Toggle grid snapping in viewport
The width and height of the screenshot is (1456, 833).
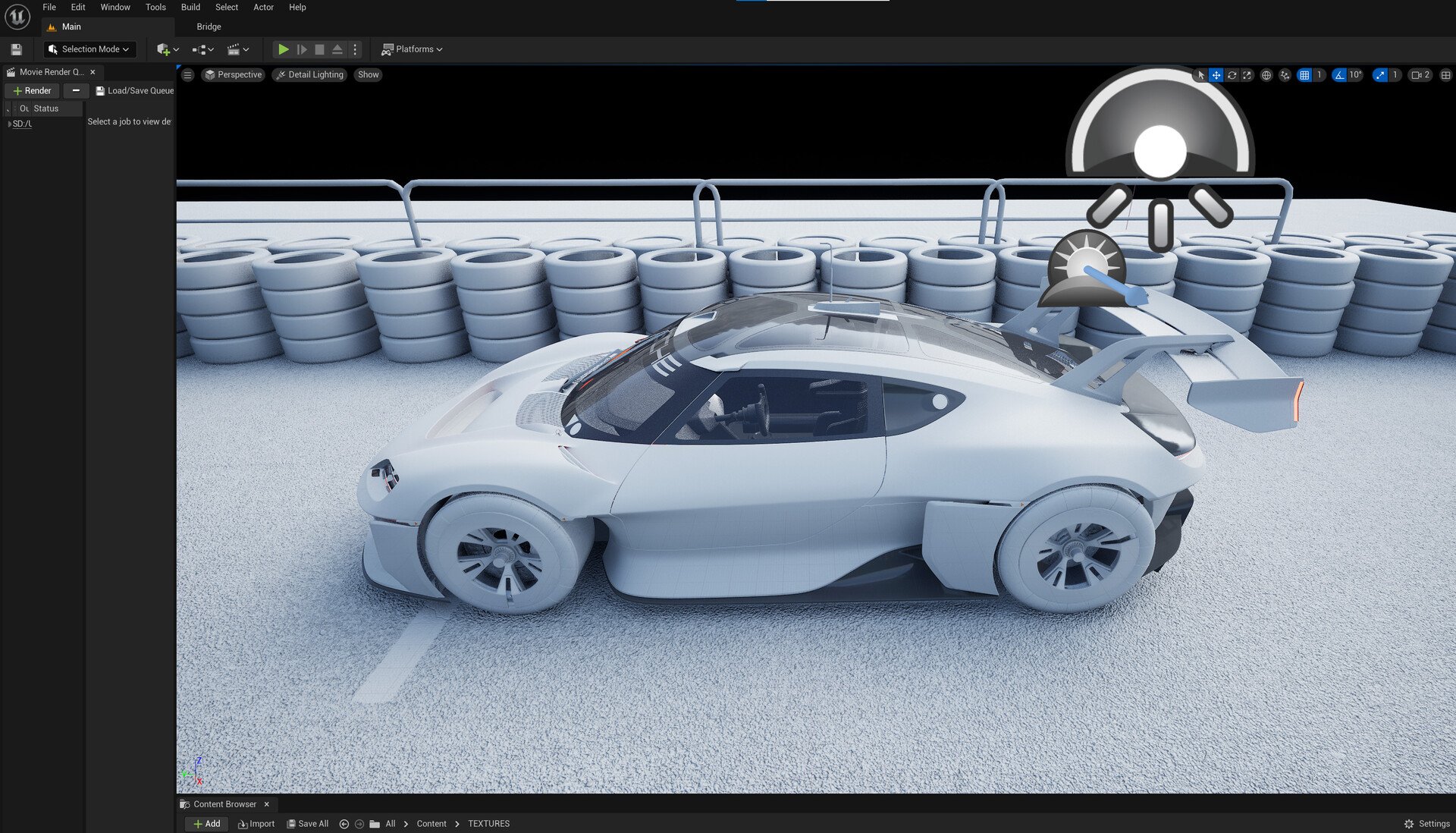(1304, 75)
